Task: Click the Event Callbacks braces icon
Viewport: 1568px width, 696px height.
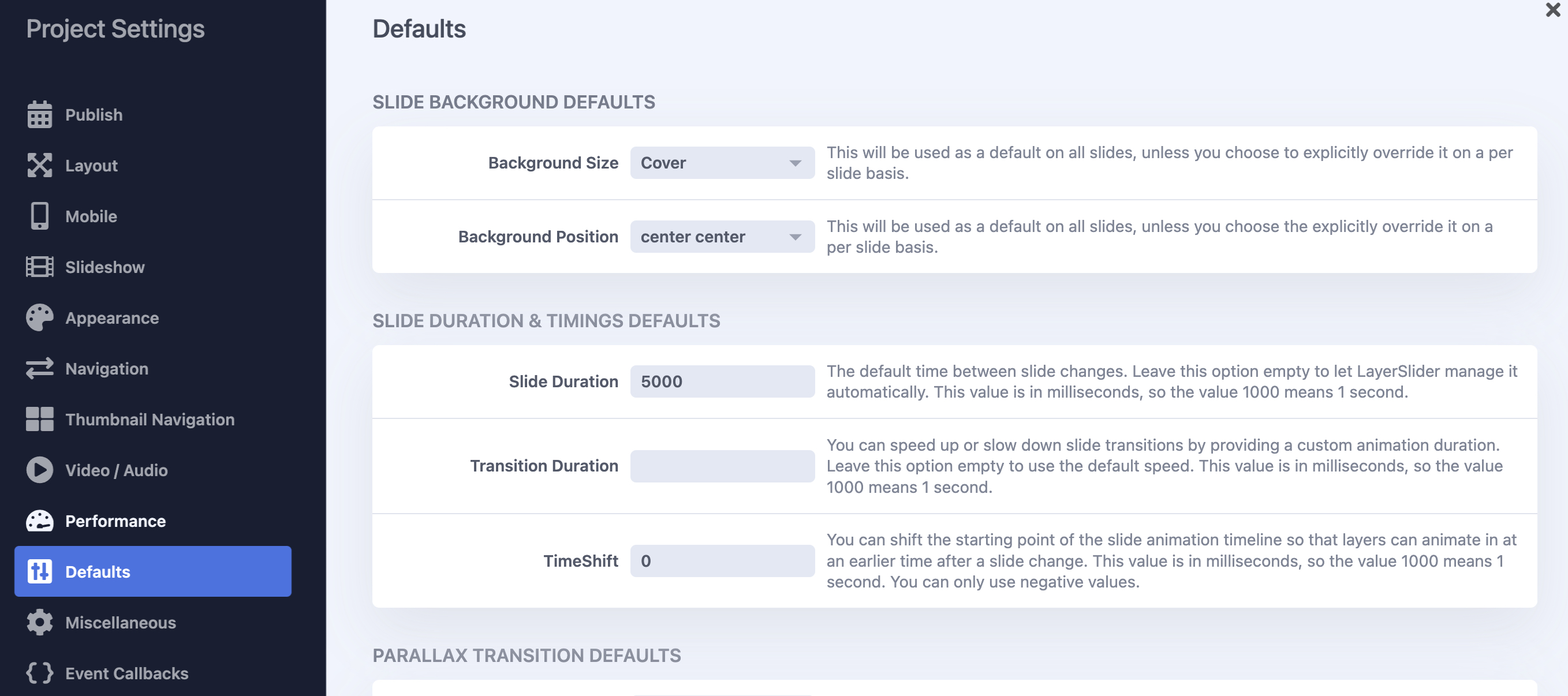Action: coord(40,673)
